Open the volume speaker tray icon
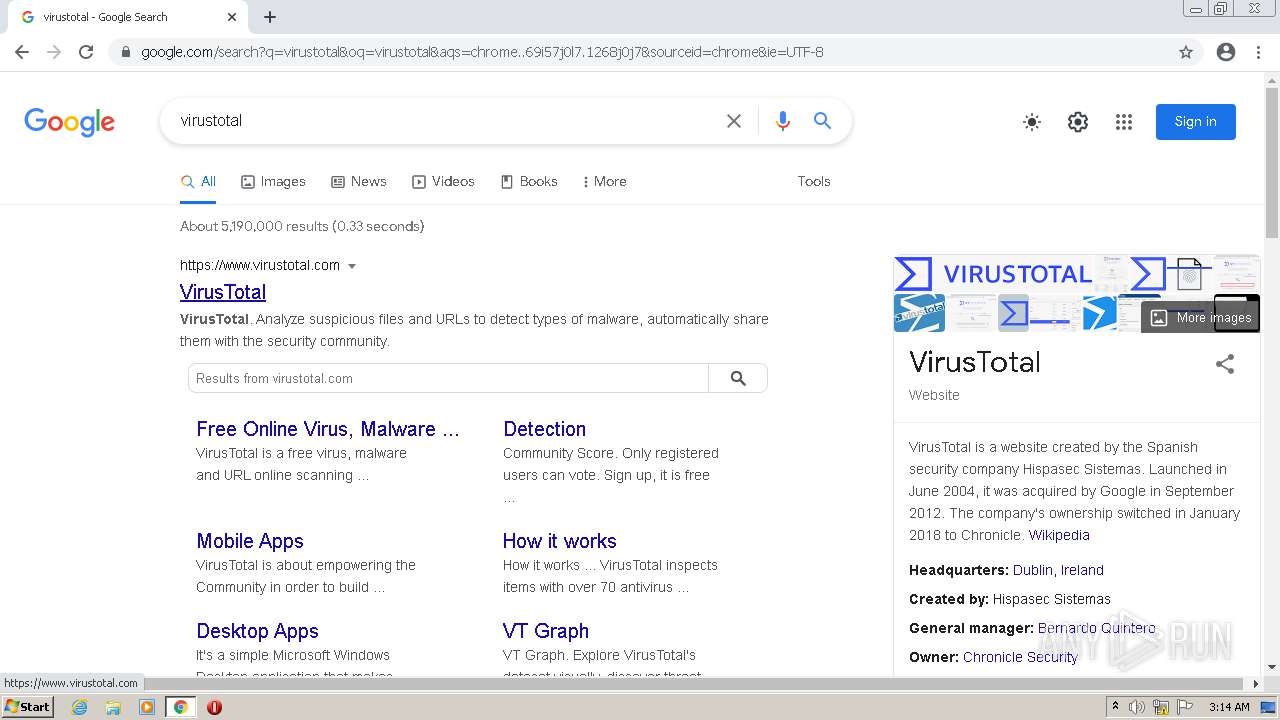Image resolution: width=1280 pixels, height=720 pixels. tap(1137, 707)
